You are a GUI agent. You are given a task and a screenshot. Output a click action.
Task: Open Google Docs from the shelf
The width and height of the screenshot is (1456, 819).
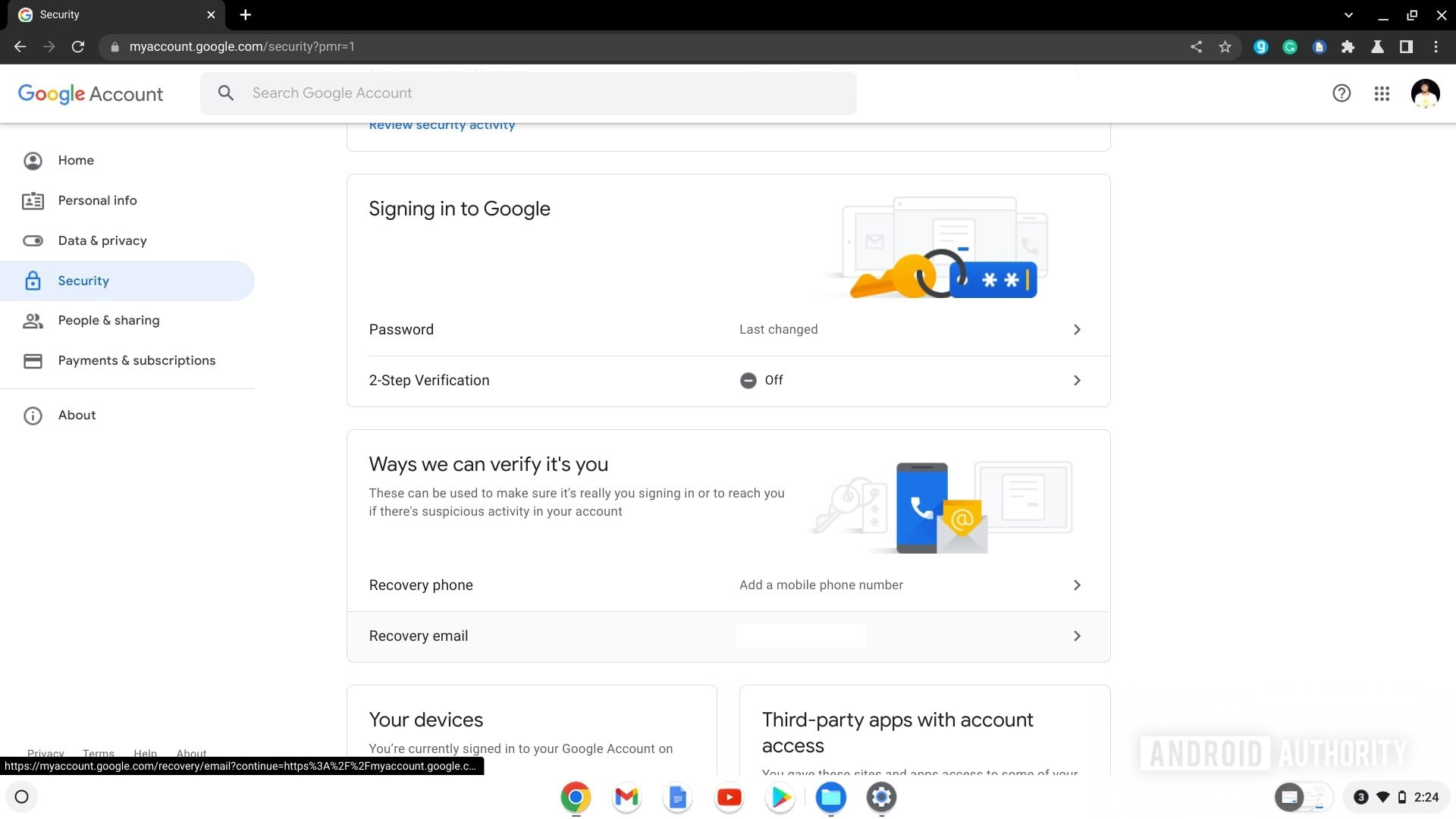pos(677,797)
